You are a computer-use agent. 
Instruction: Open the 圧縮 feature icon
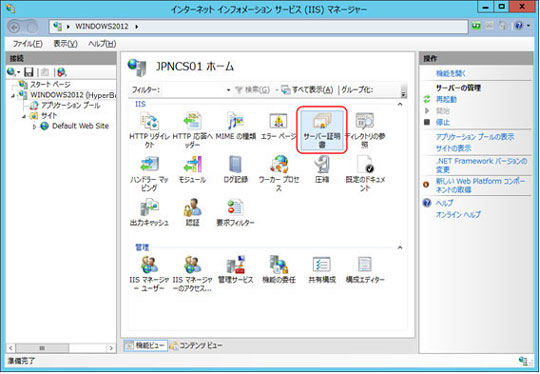(322, 169)
